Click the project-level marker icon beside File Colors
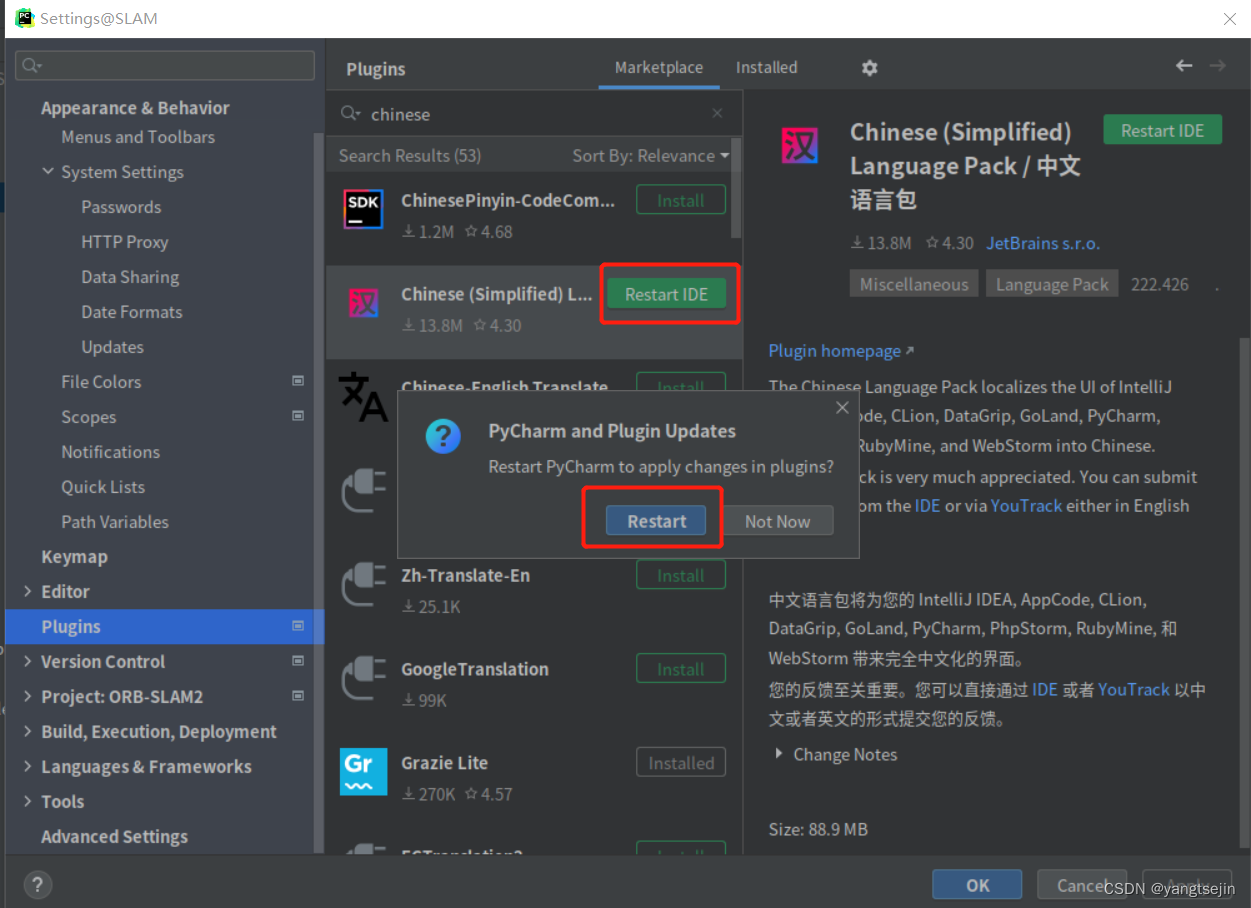Viewport: 1251px width, 908px height. click(x=297, y=381)
